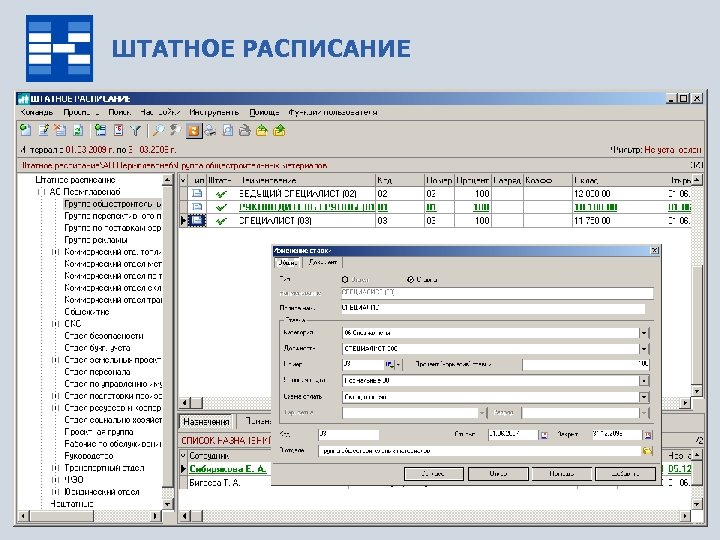720x540 pixels.
Task: Click the green refresh toolbar icon
Action: point(78,130)
